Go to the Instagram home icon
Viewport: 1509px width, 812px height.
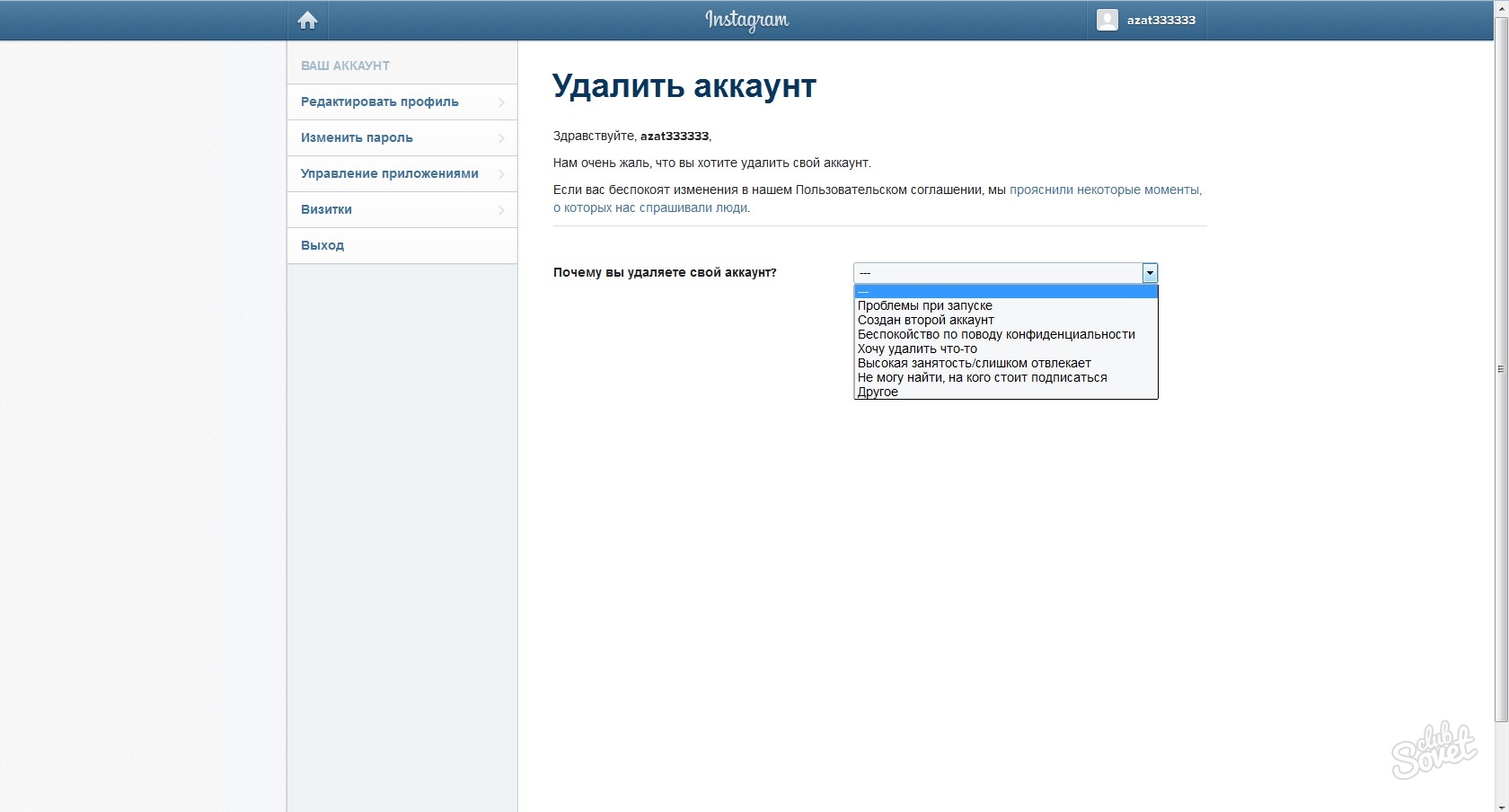click(x=308, y=20)
